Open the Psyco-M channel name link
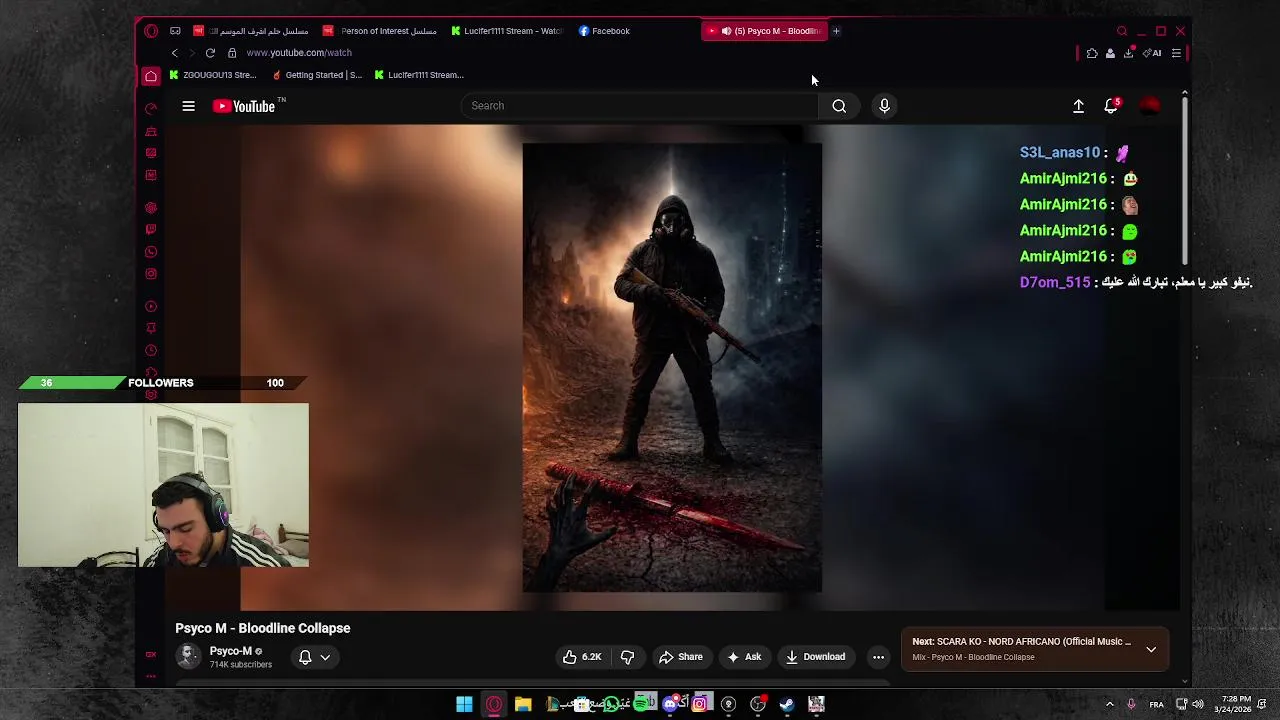 (x=230, y=651)
